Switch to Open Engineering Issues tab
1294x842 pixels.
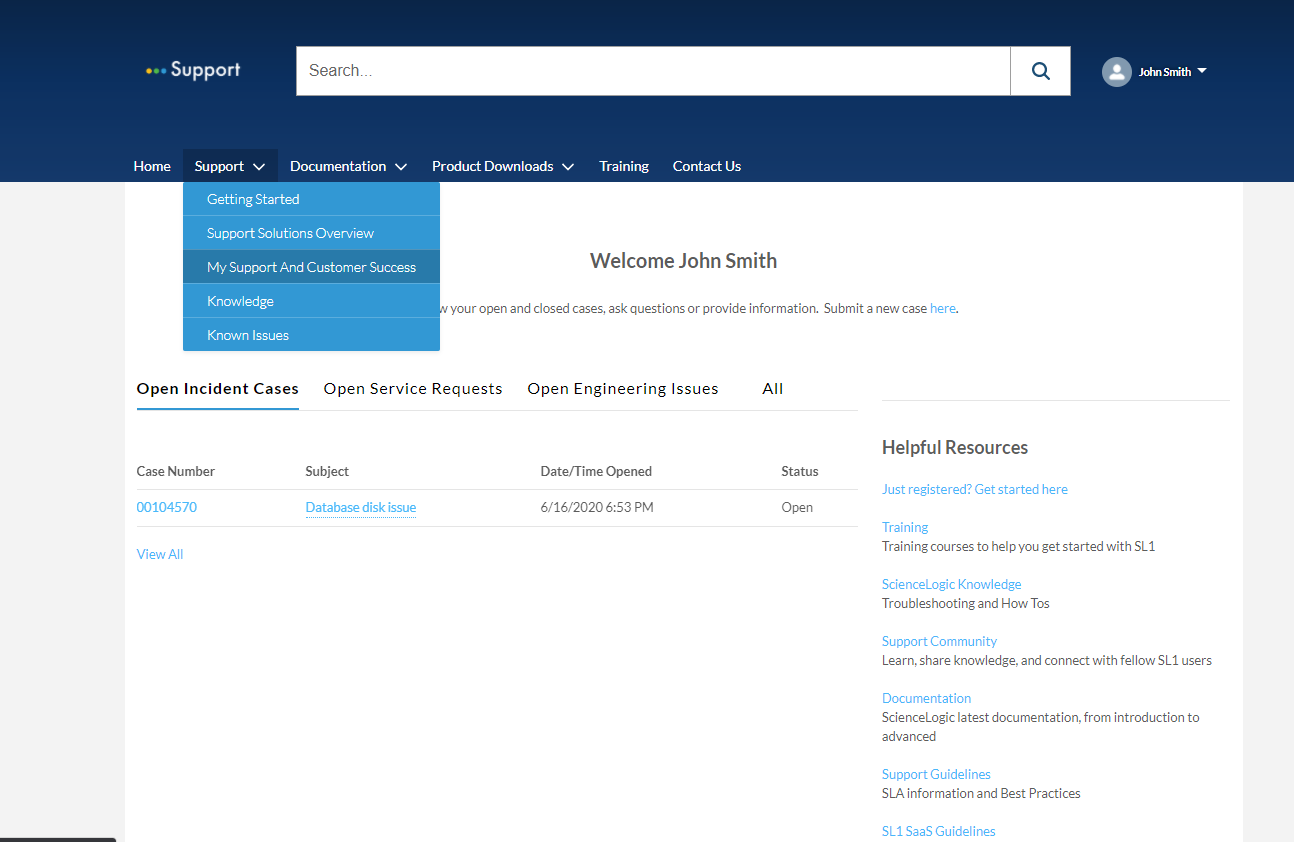click(x=622, y=389)
